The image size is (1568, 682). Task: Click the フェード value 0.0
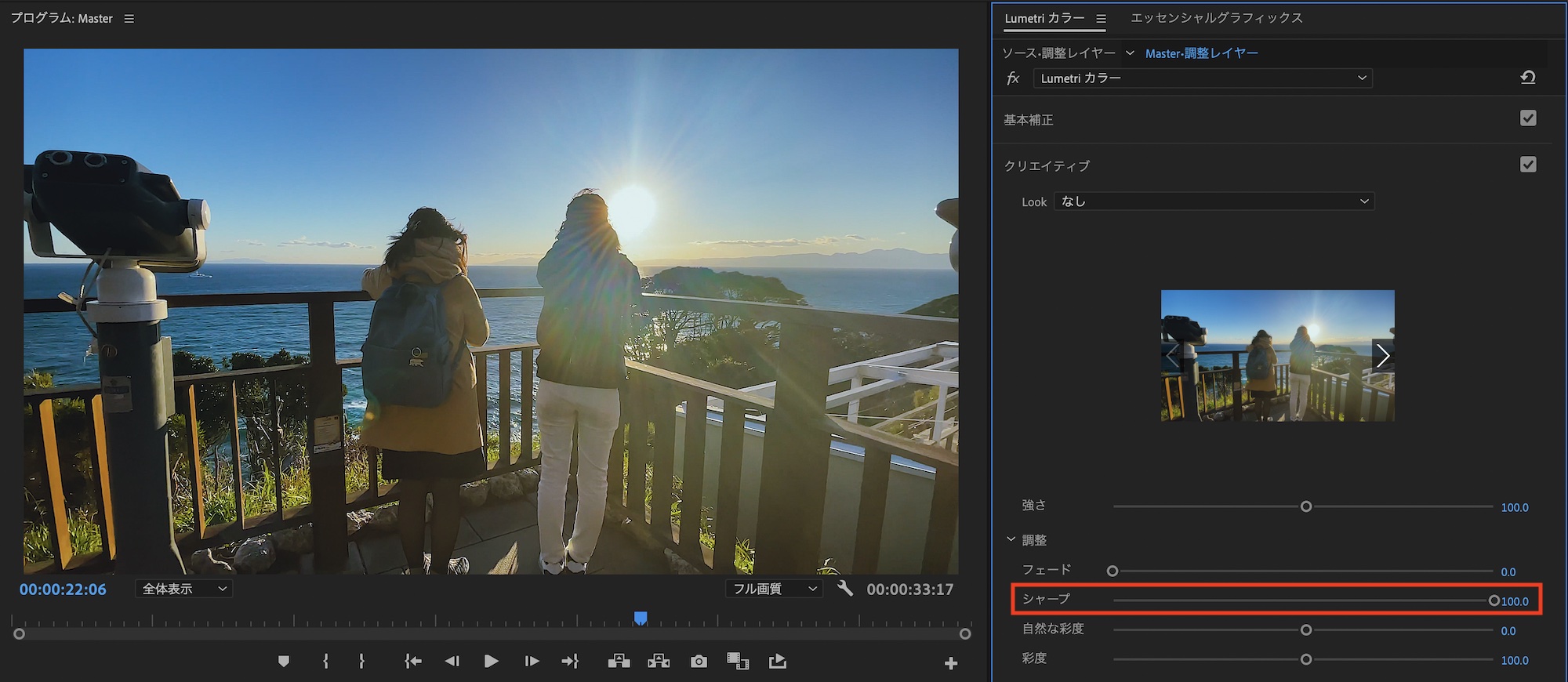click(1508, 571)
